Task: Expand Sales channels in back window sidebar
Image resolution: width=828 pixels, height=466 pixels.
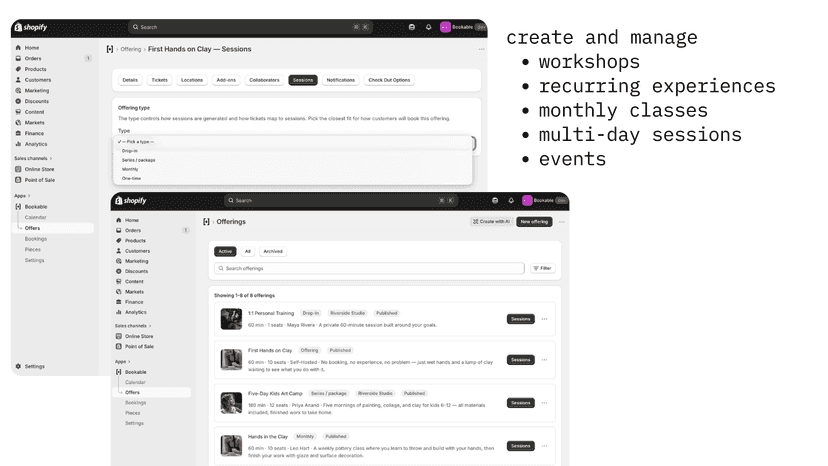Action: pos(33,159)
